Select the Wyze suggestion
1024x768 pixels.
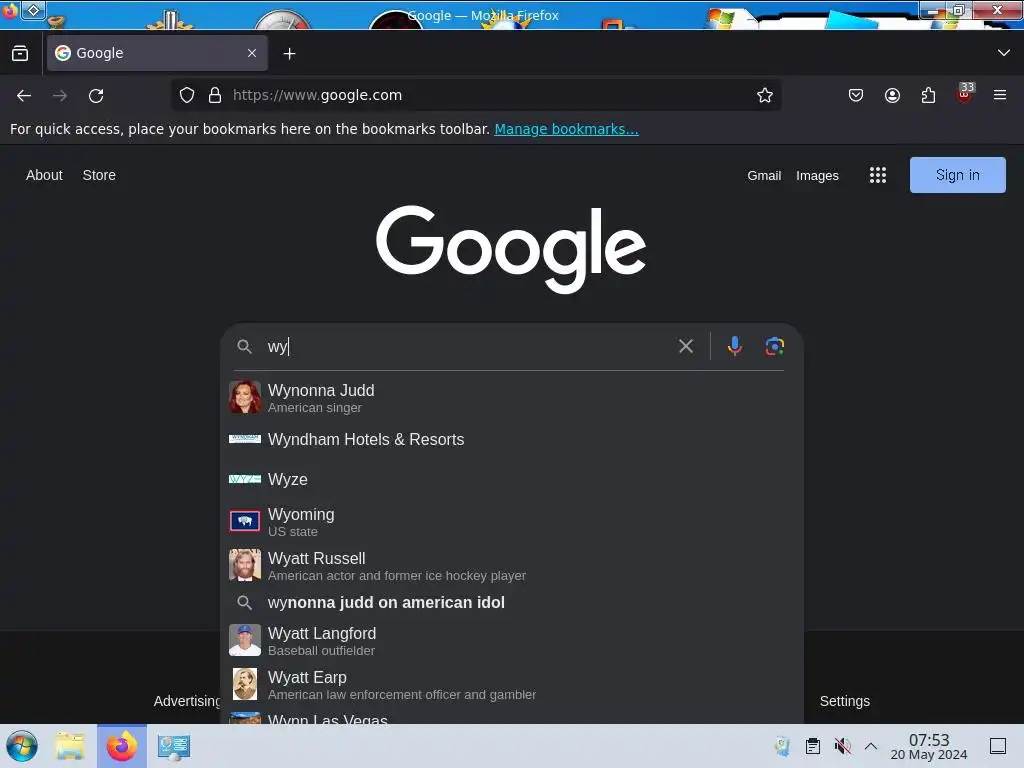point(512,479)
